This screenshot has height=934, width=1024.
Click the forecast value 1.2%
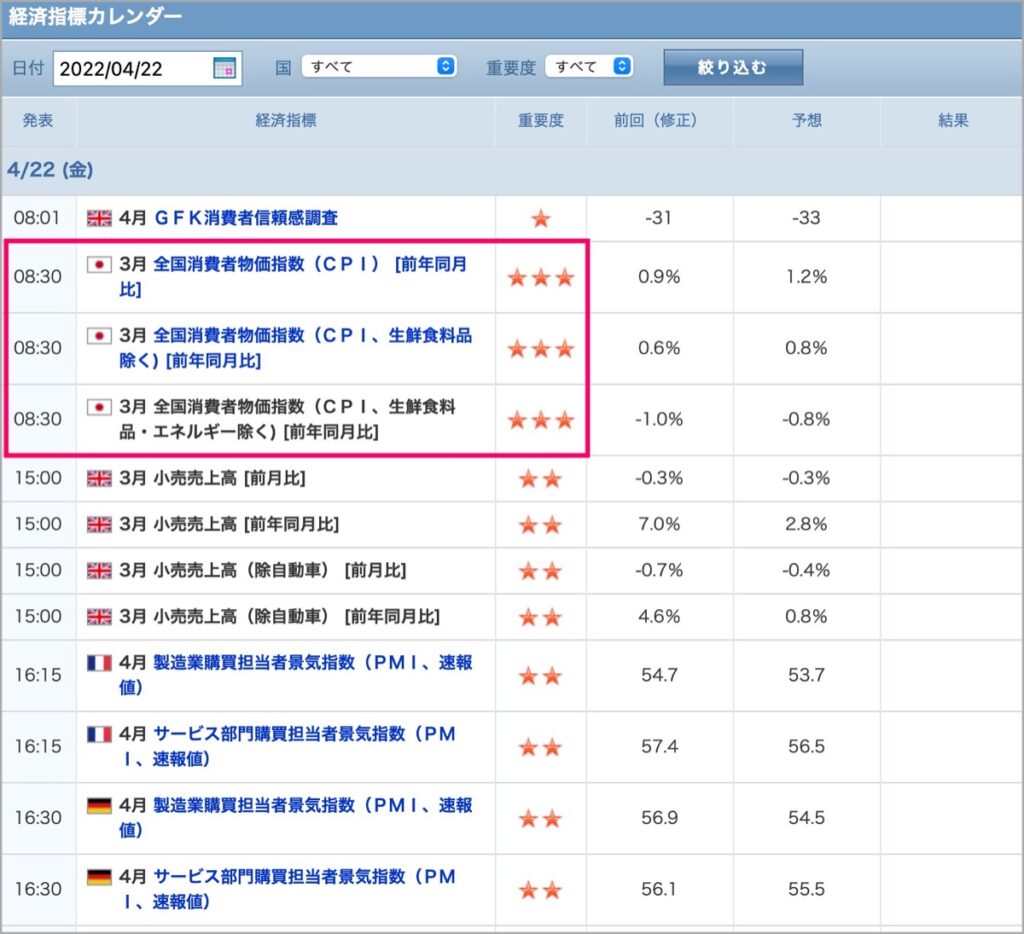(807, 276)
